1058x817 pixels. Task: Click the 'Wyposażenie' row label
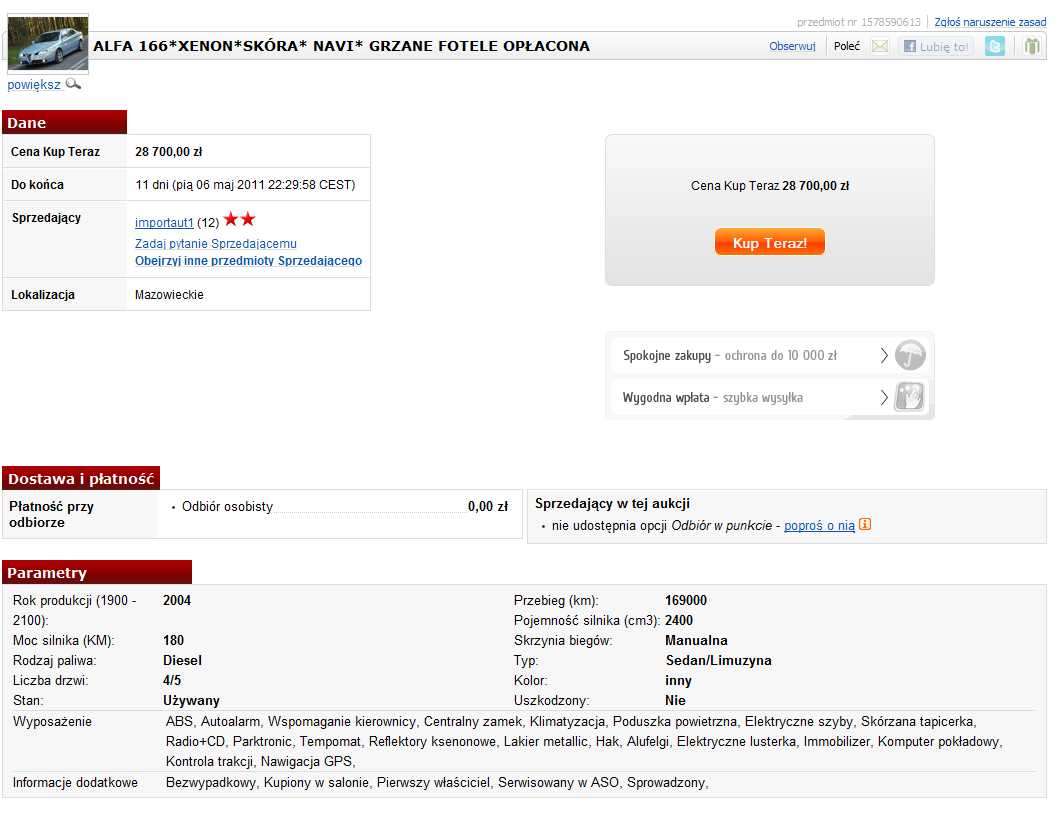pos(52,721)
